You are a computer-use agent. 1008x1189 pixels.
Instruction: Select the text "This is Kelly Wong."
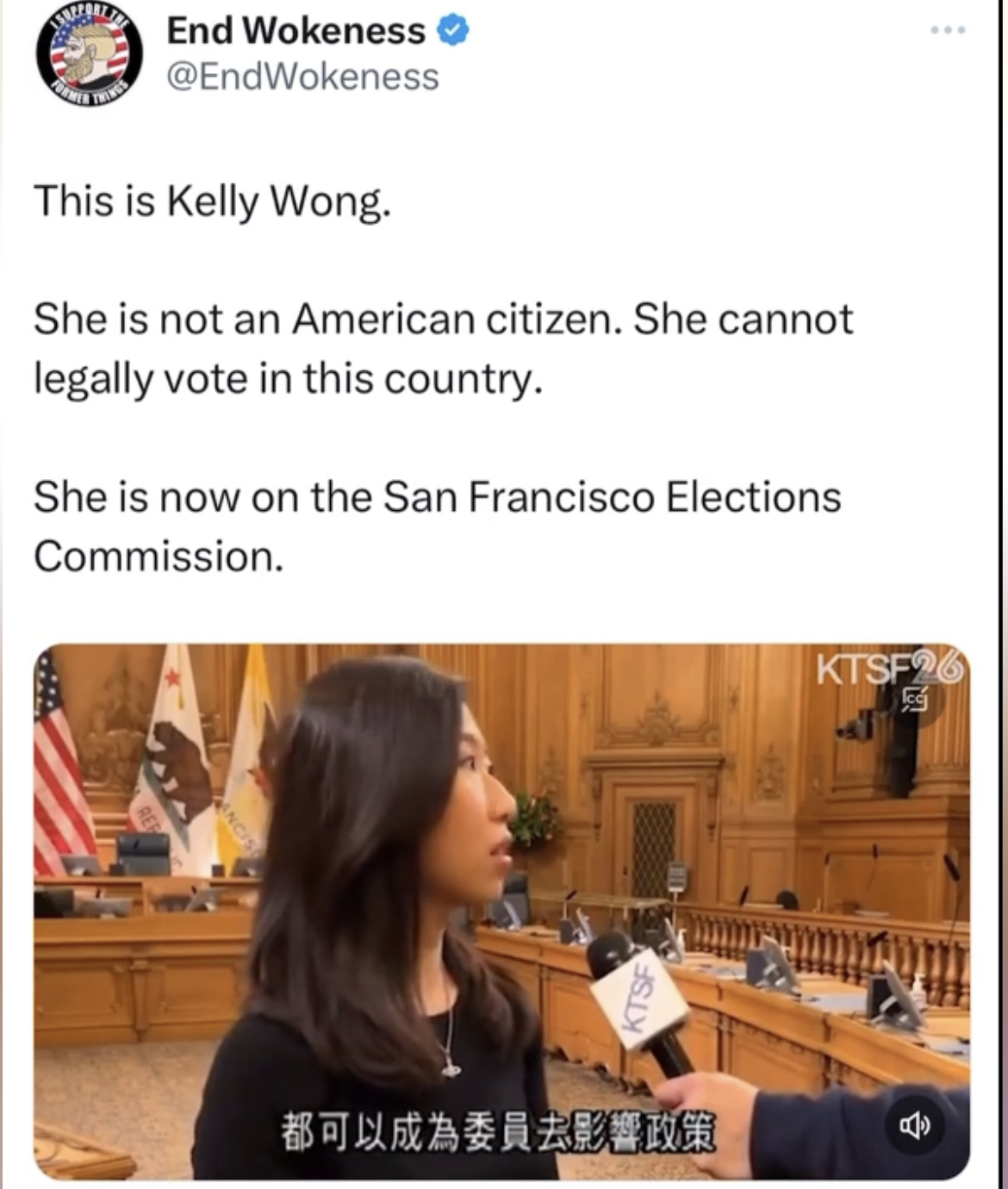[213, 202]
